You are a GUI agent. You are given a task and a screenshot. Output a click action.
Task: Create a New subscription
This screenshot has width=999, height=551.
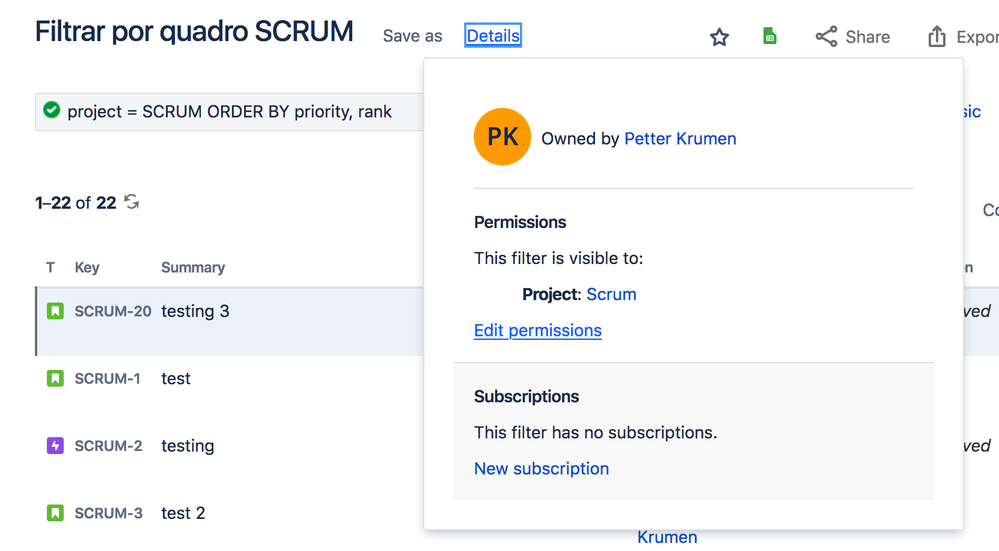[541, 469]
